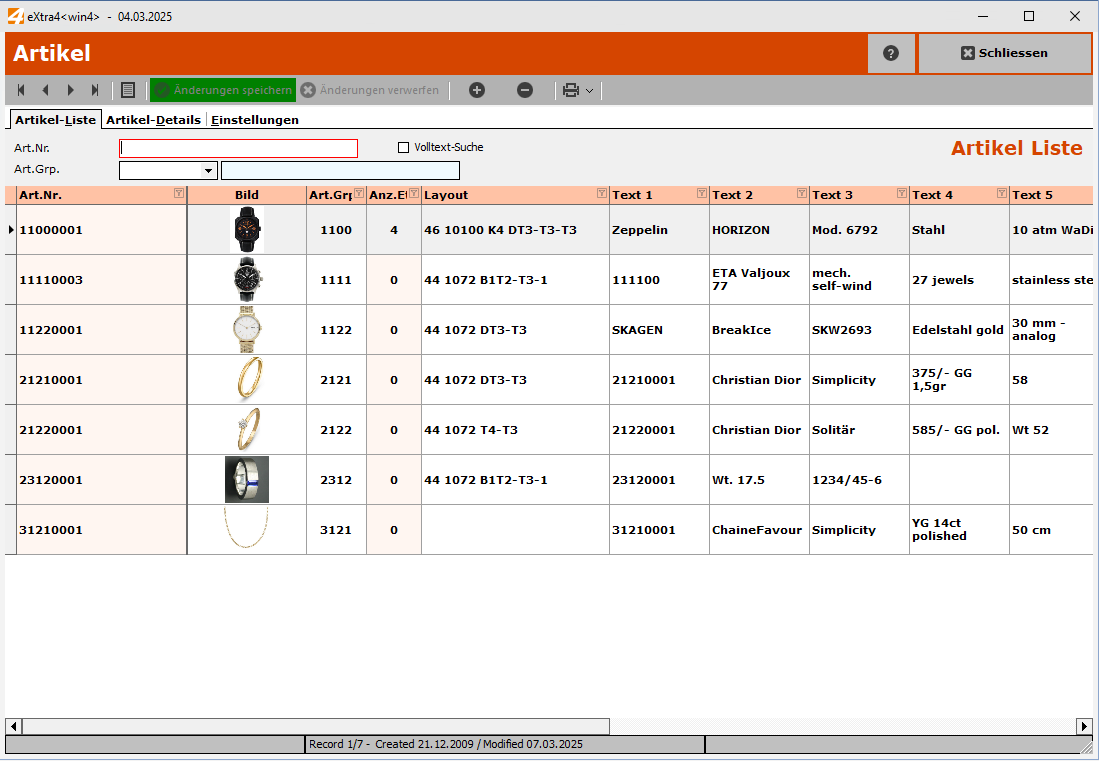Open the Art.Nr. column filter

click(178, 194)
